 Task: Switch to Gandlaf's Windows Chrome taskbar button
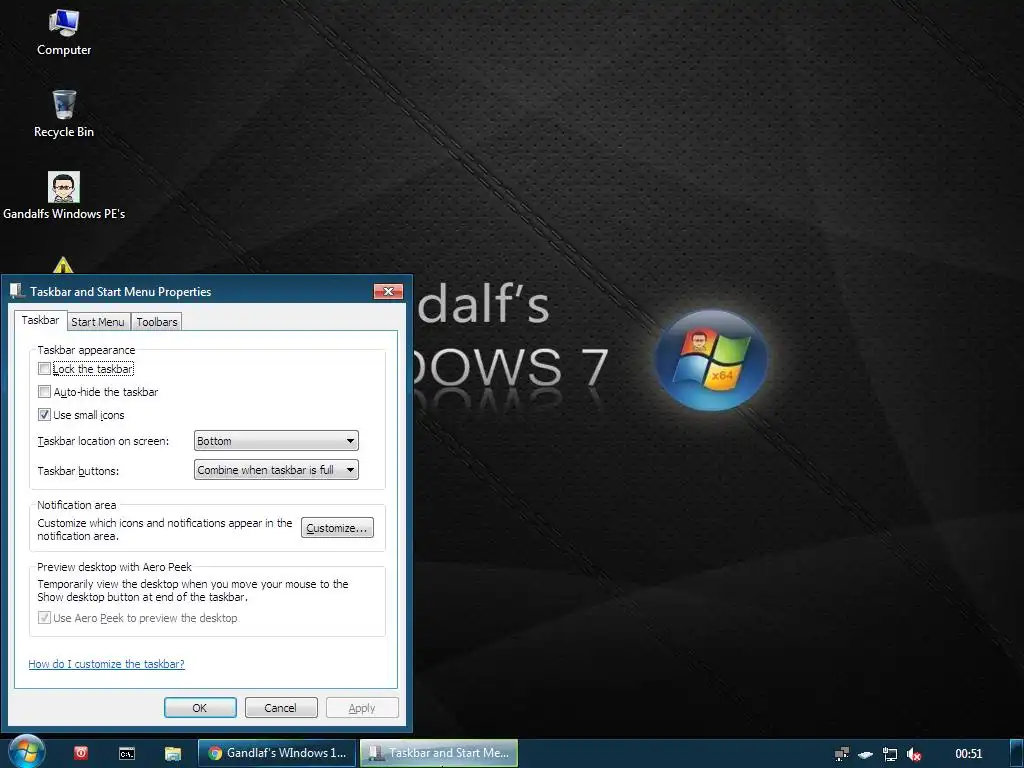[277, 753]
